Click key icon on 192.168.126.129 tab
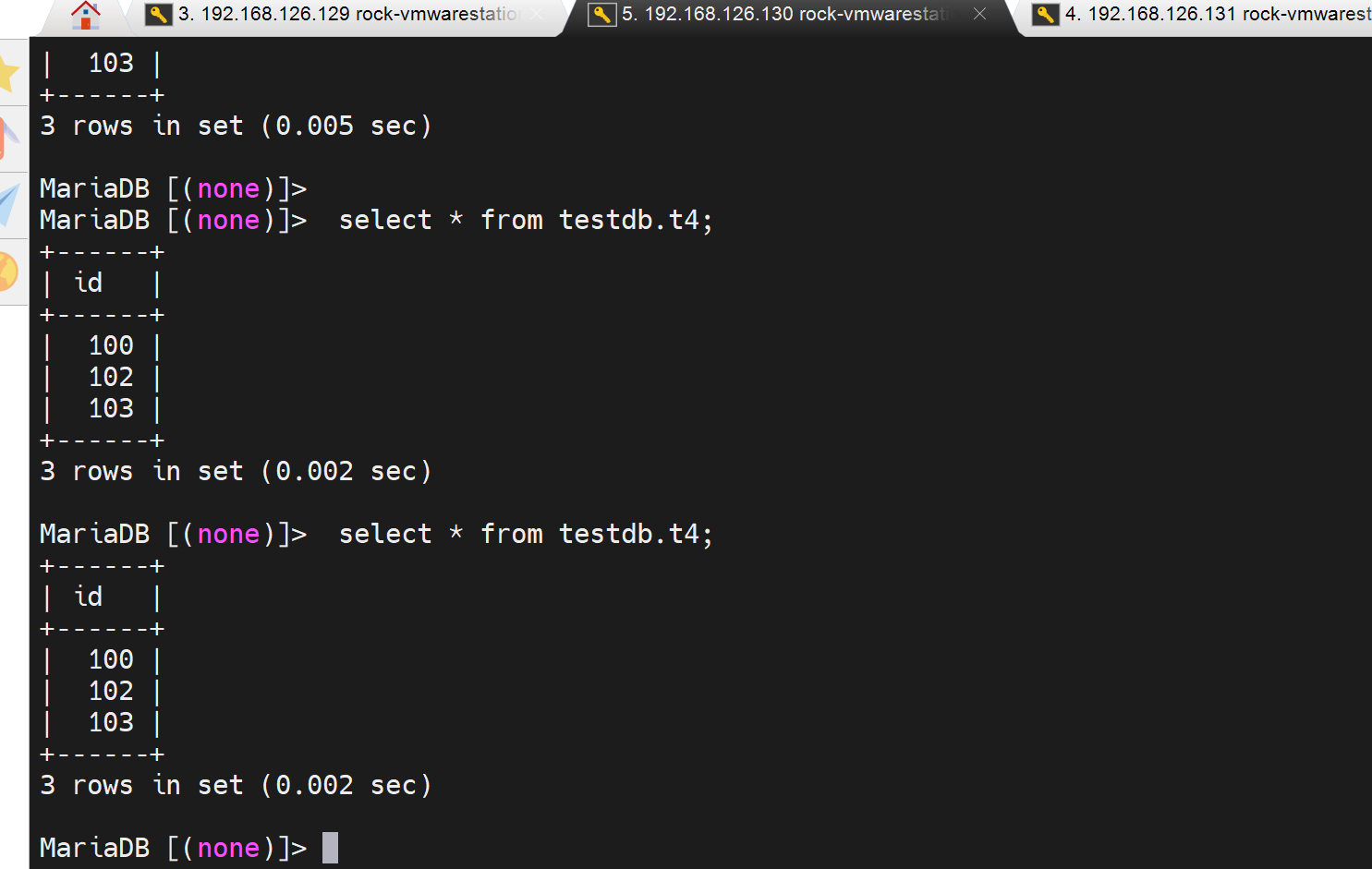Screen dimensions: 1372x869 [x=159, y=15]
